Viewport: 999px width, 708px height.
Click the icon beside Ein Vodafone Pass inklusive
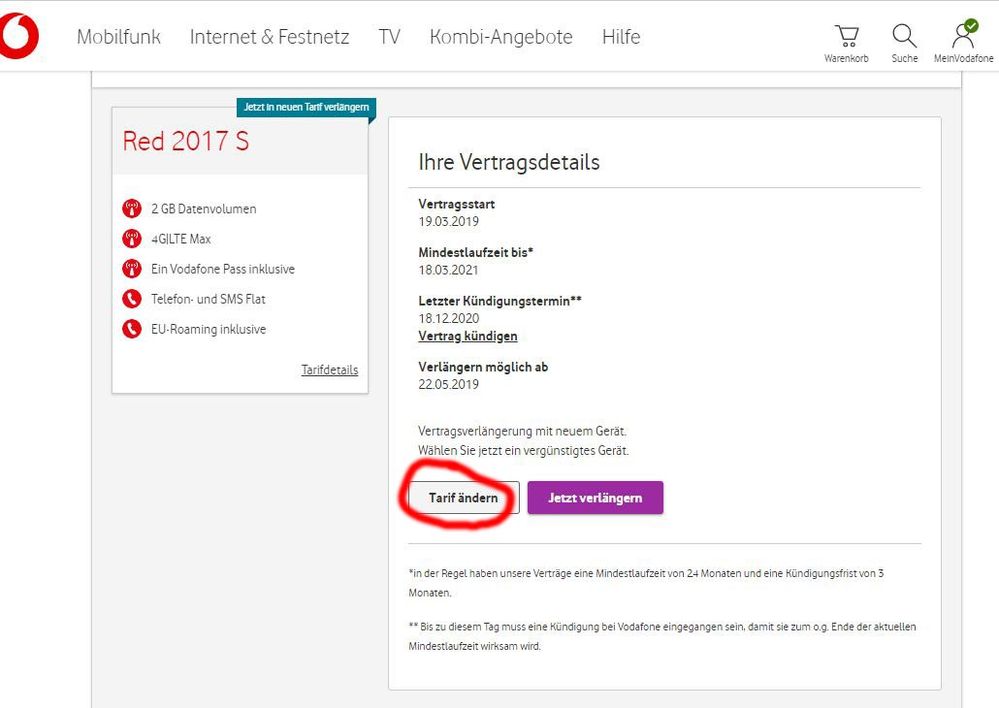pos(132,268)
